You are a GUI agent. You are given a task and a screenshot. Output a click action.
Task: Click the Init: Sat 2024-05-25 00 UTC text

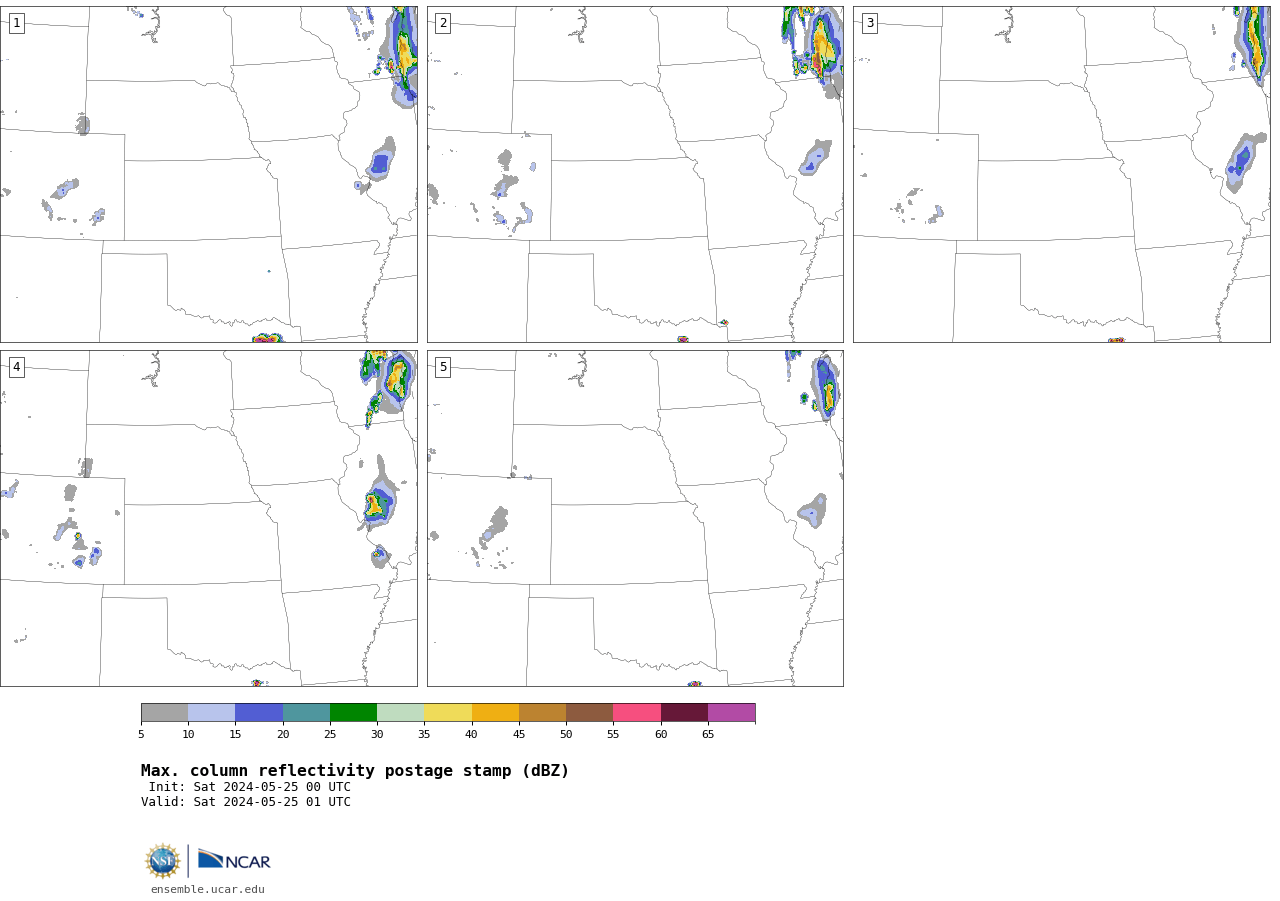point(250,787)
